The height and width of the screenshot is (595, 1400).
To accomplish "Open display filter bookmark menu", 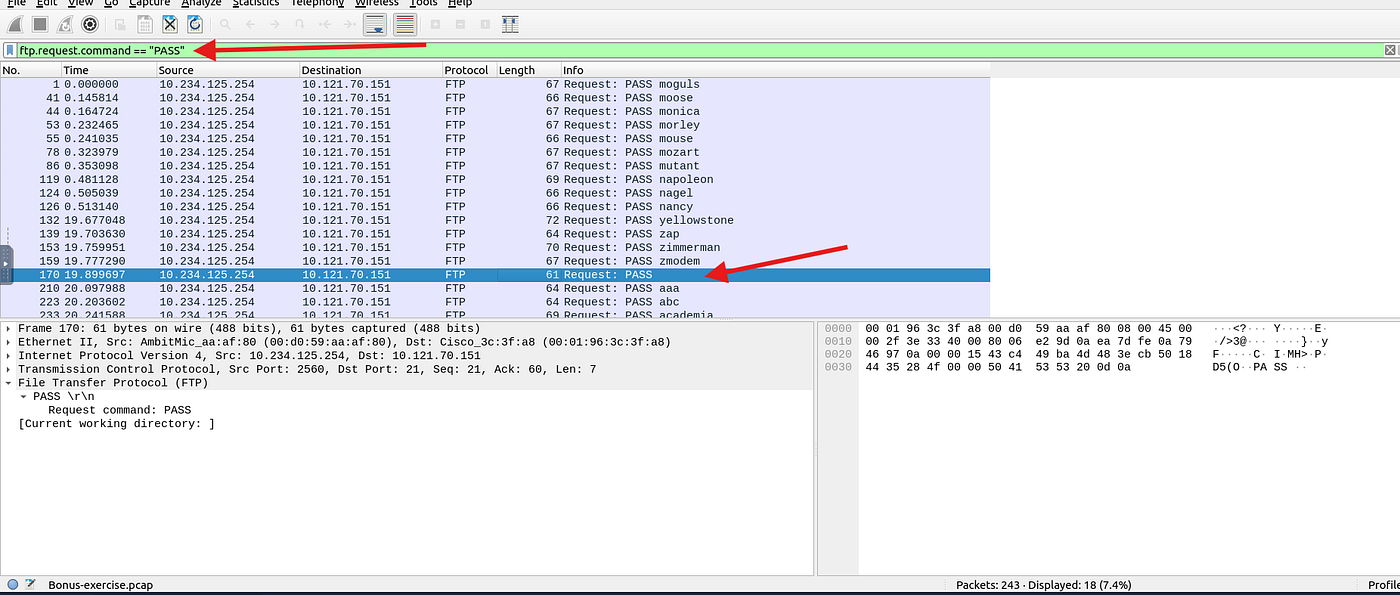I will pyautogui.click(x=10, y=50).
